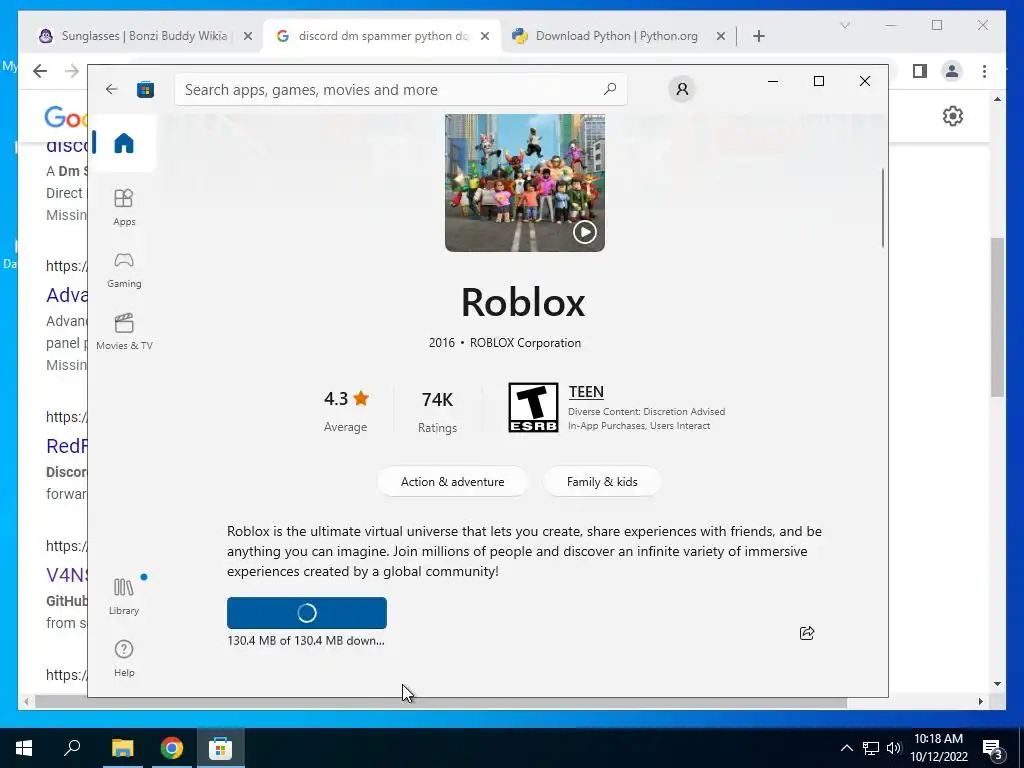Click the Roblox download progress button

coord(307,613)
